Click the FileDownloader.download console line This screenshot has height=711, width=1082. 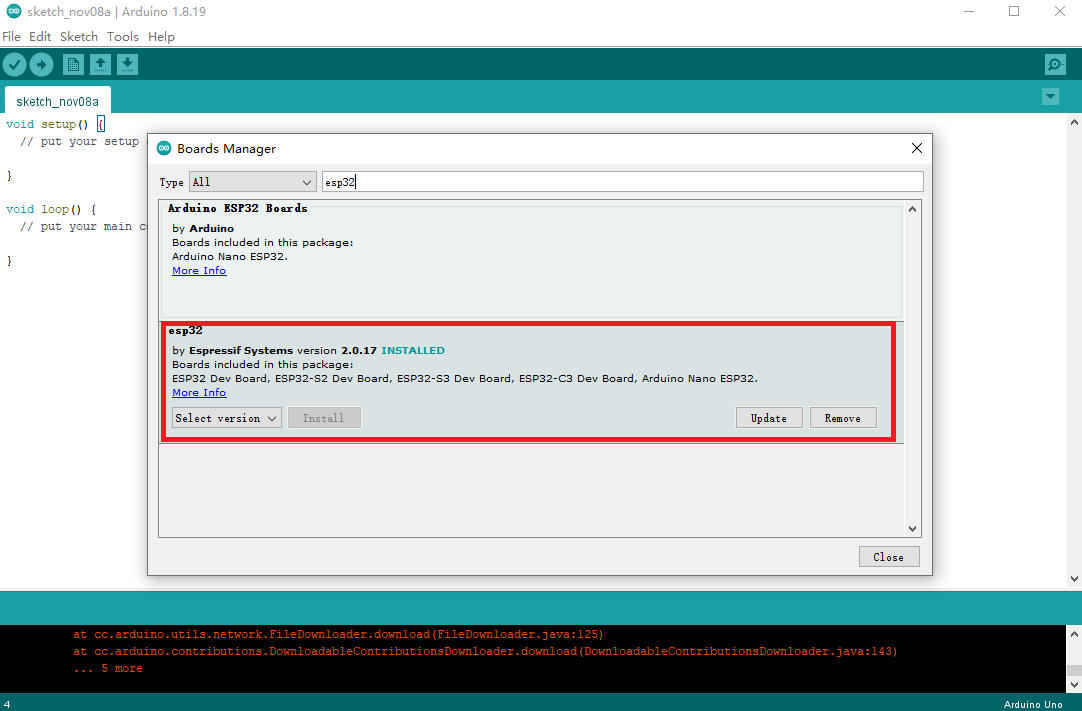point(338,634)
